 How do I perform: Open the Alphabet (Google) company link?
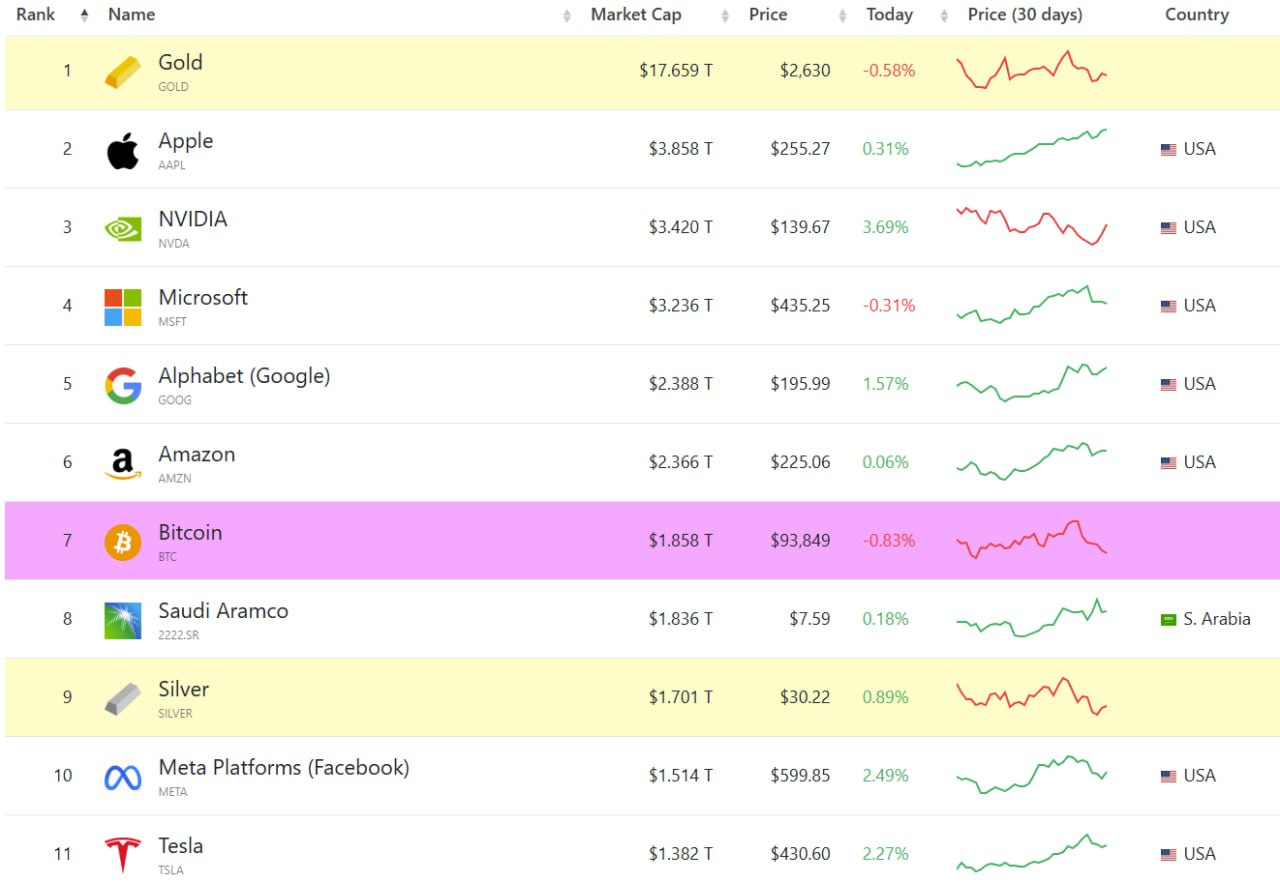[x=244, y=376]
